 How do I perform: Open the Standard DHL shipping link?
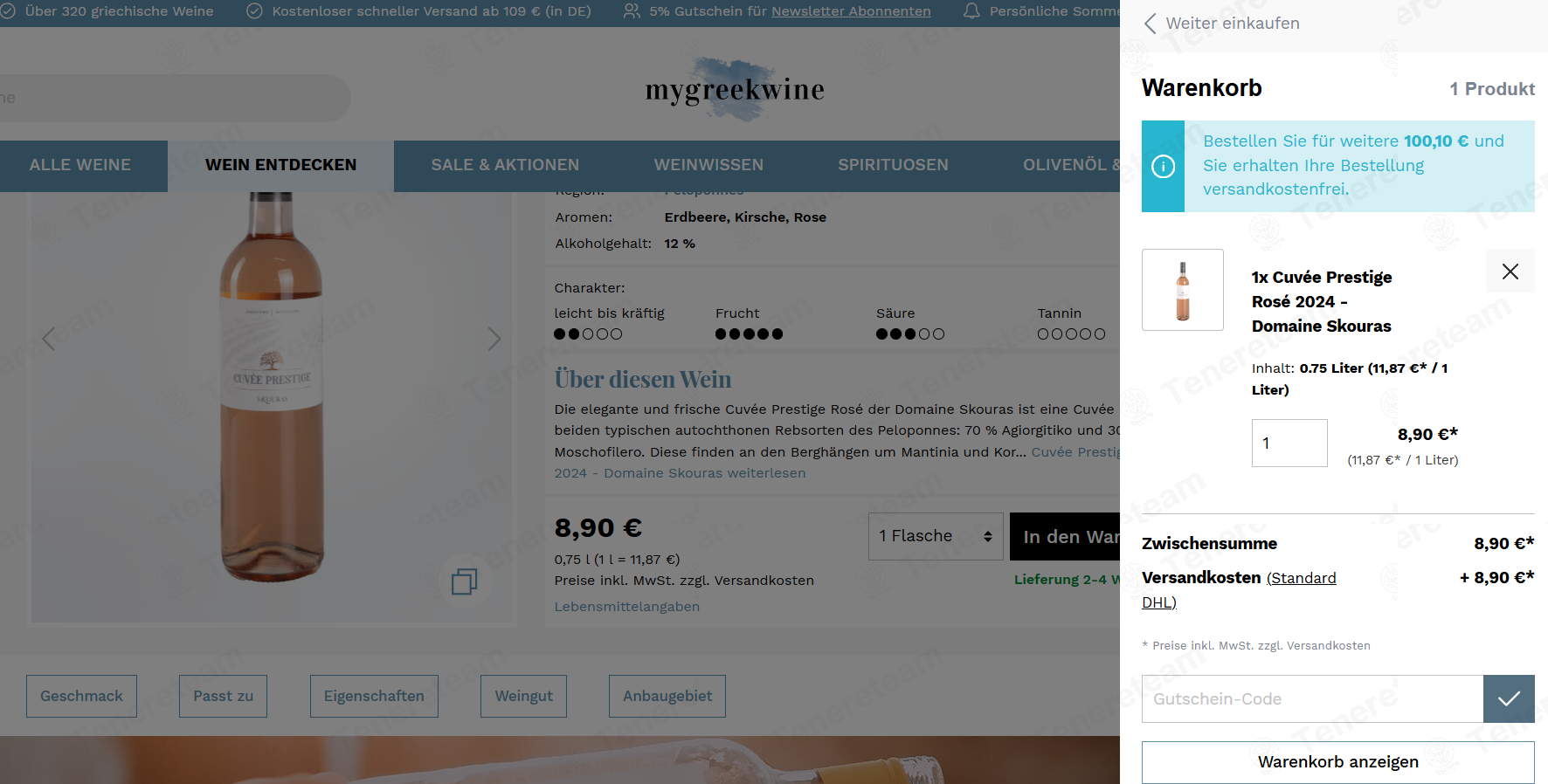point(1239,590)
